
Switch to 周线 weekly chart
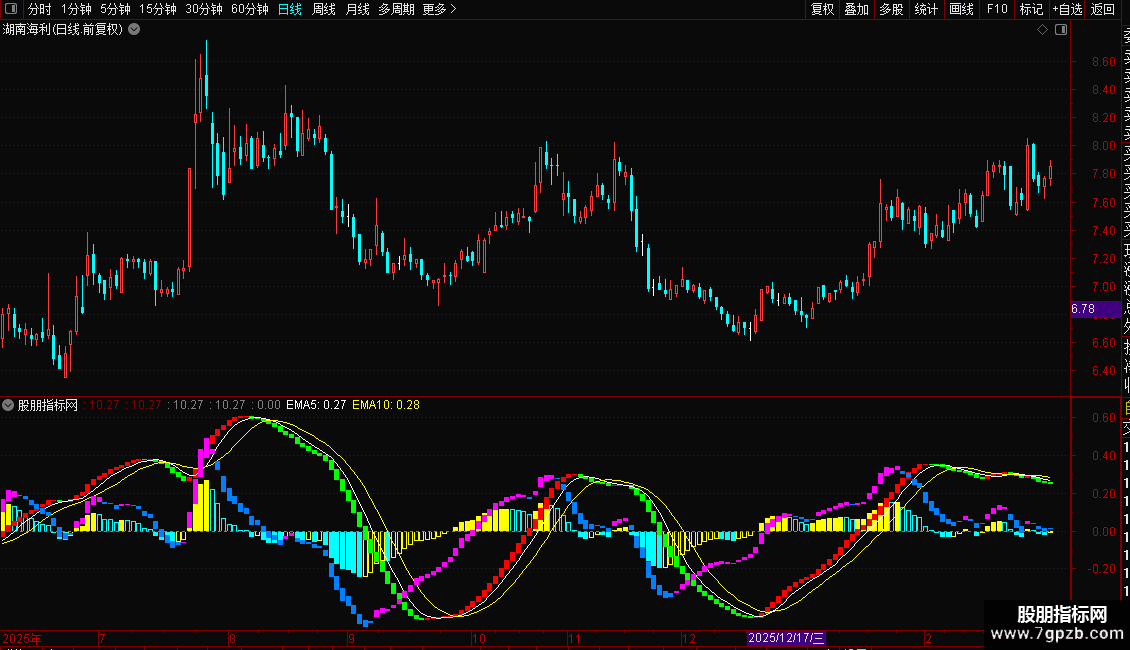324,9
